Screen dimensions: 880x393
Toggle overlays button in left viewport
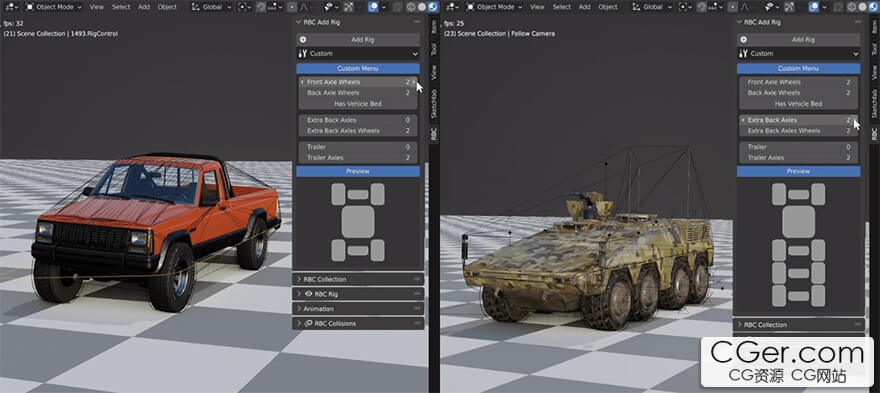point(373,7)
